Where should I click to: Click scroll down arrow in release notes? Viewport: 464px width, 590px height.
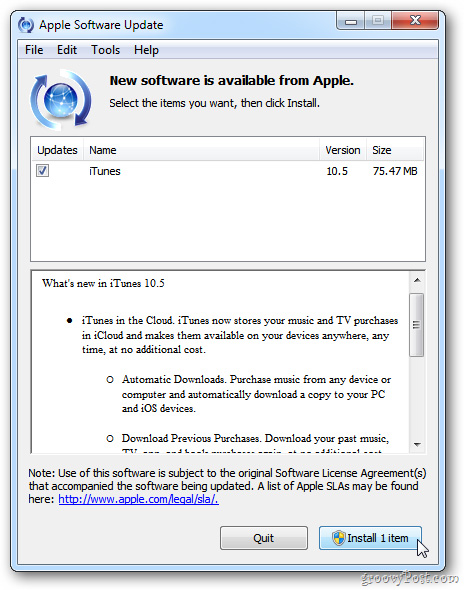(417, 445)
